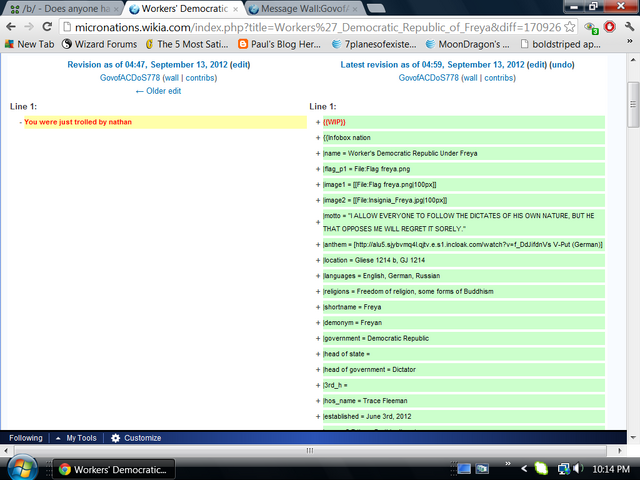Viewport: 640px width, 480px height.
Task: Click the vertical scrollbar thumb
Action: [633, 104]
